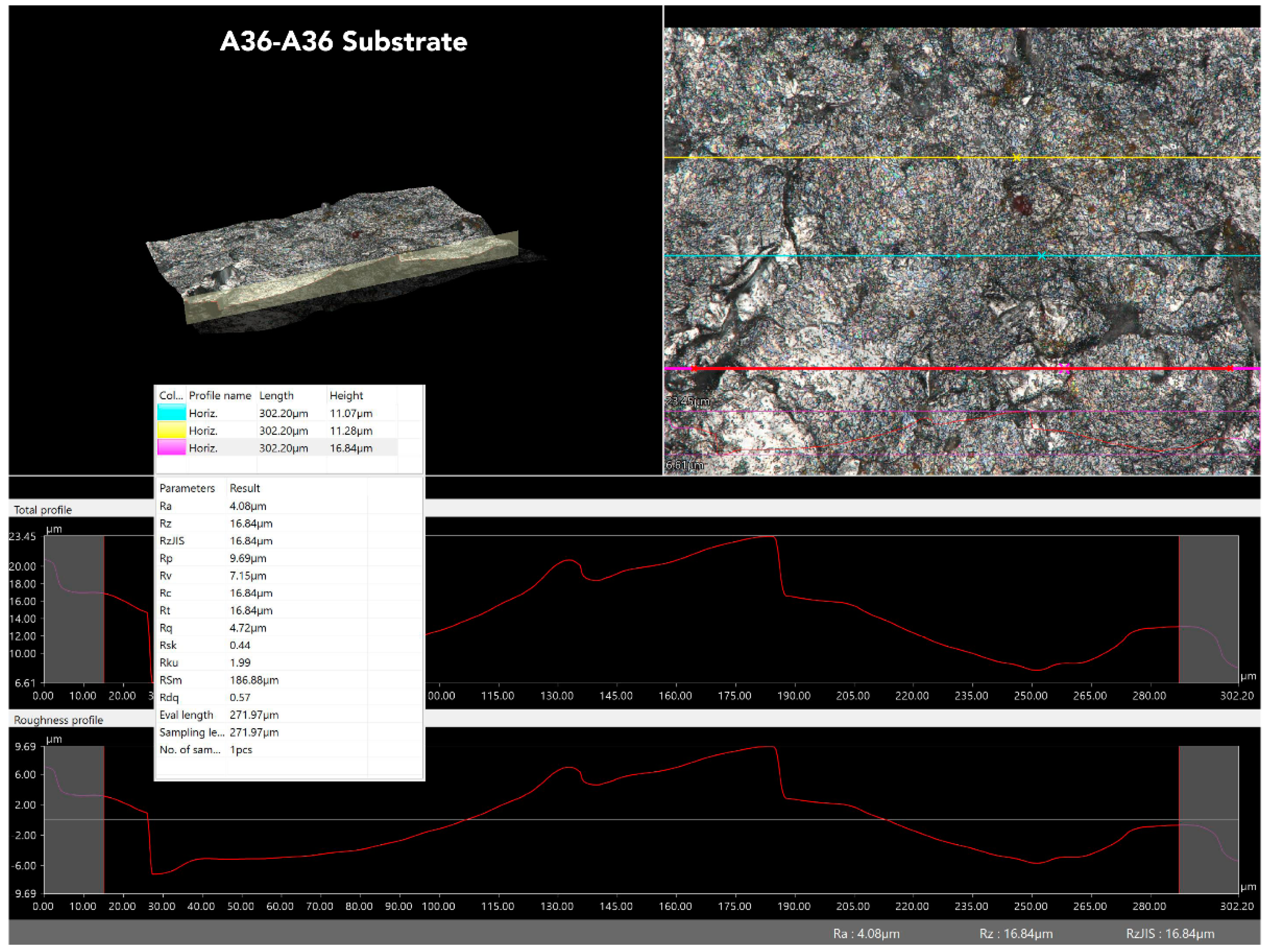
Task: Click the 6.61µm label on microscope image
Action: (x=684, y=465)
